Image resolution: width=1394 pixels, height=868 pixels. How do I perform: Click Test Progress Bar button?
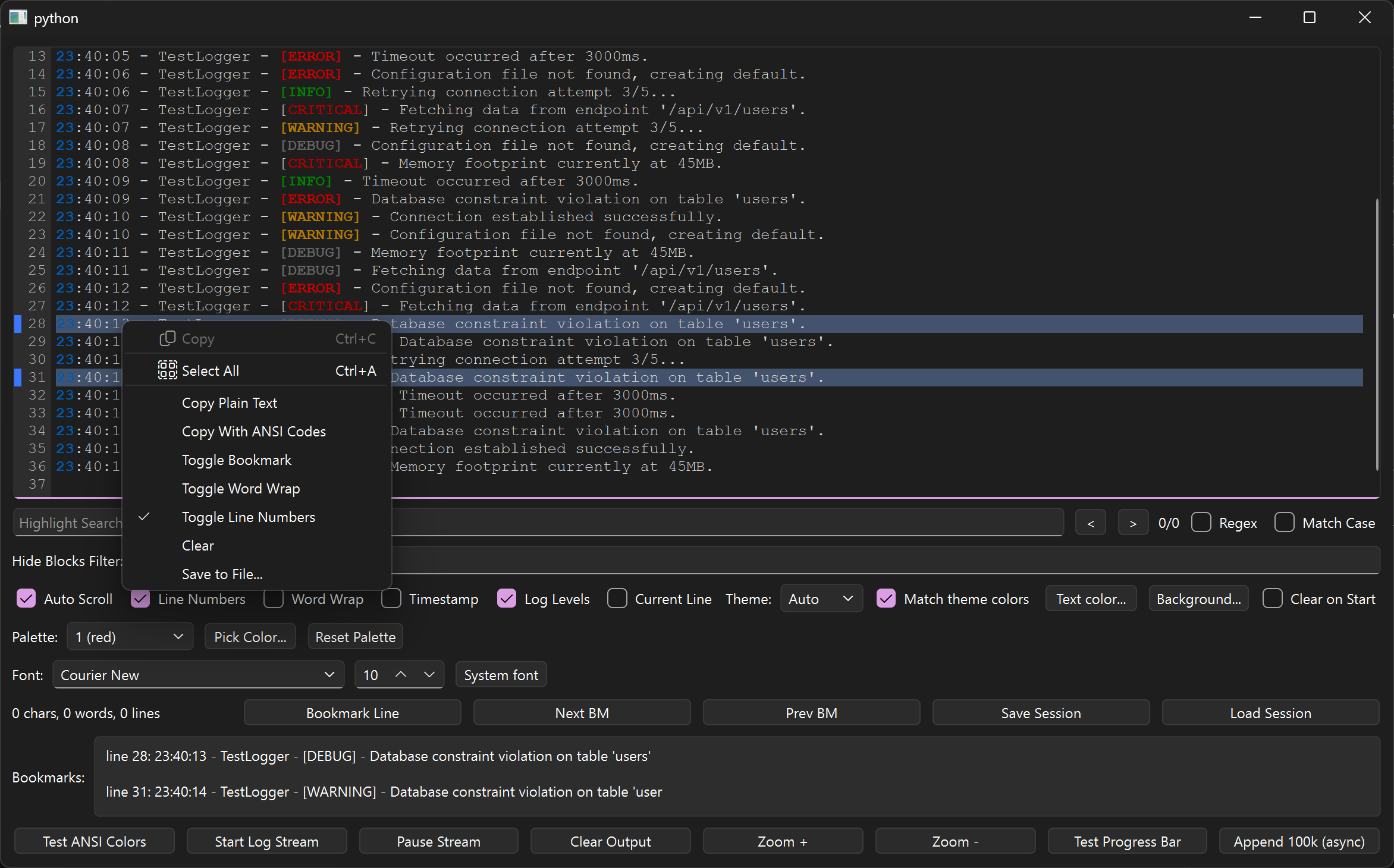[x=1128, y=841]
